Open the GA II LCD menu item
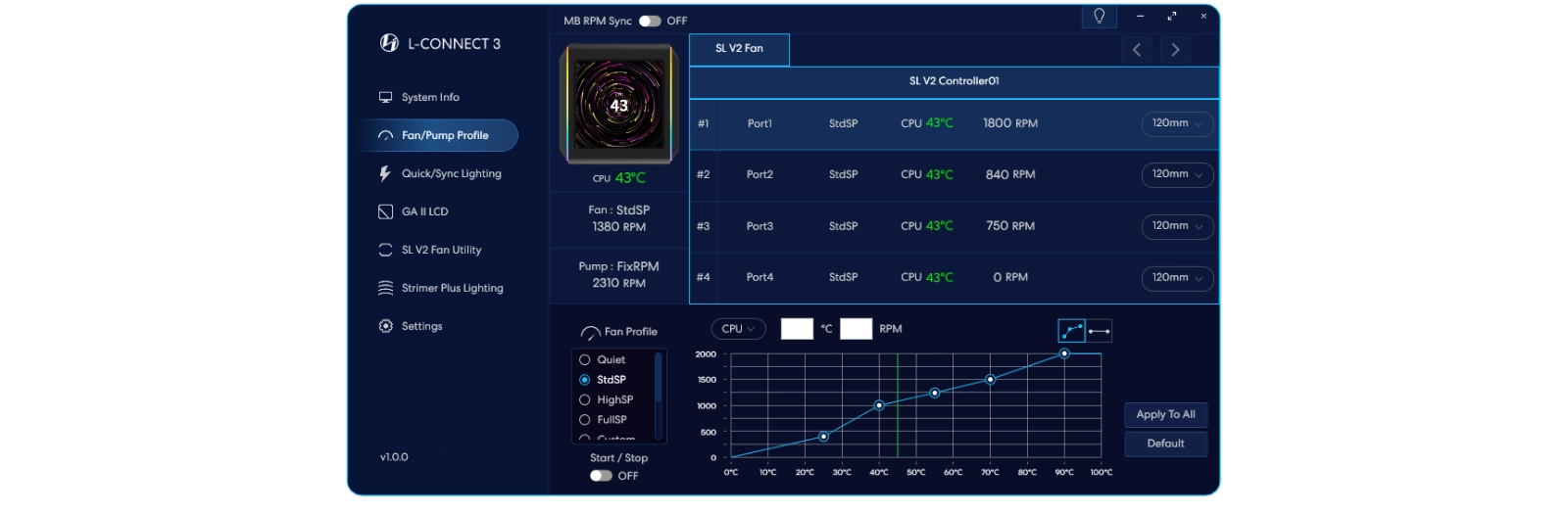The width and height of the screenshot is (1568, 515). (x=424, y=211)
